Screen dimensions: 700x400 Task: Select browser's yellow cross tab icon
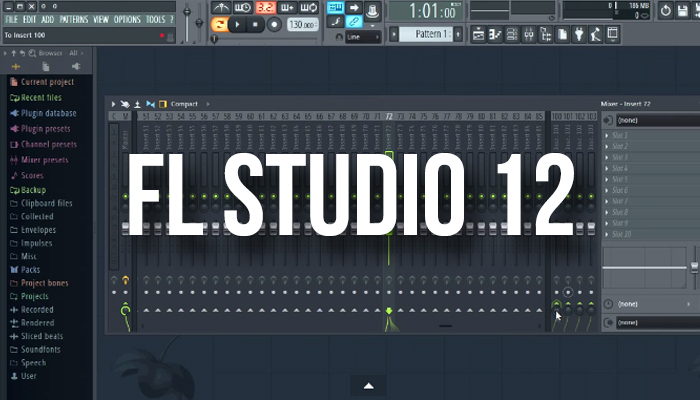(16, 67)
